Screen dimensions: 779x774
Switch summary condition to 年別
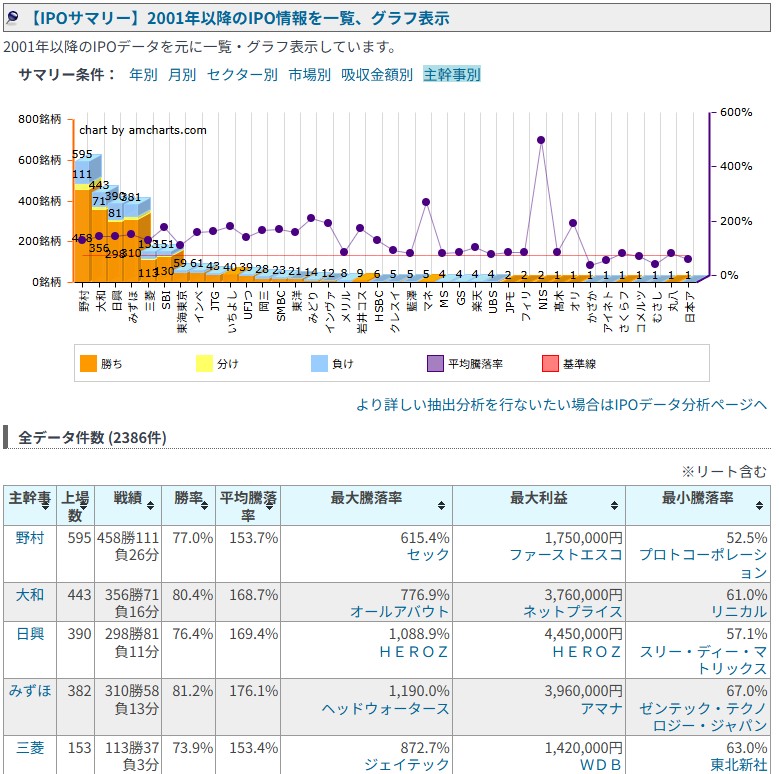click(143, 74)
